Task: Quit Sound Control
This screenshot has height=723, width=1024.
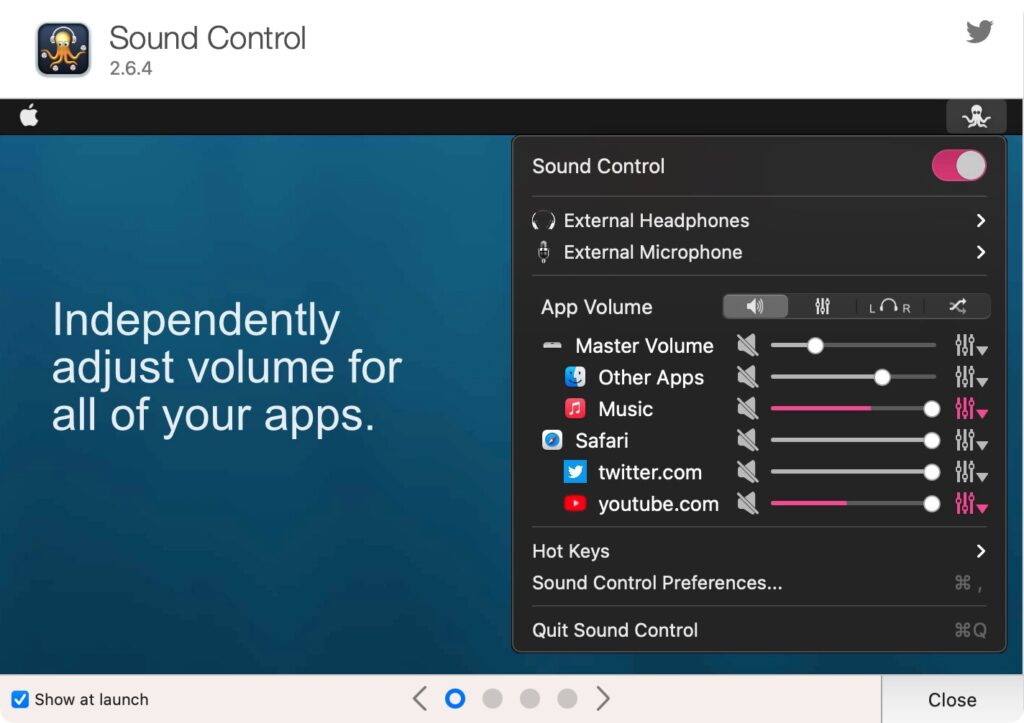Action: (x=614, y=630)
